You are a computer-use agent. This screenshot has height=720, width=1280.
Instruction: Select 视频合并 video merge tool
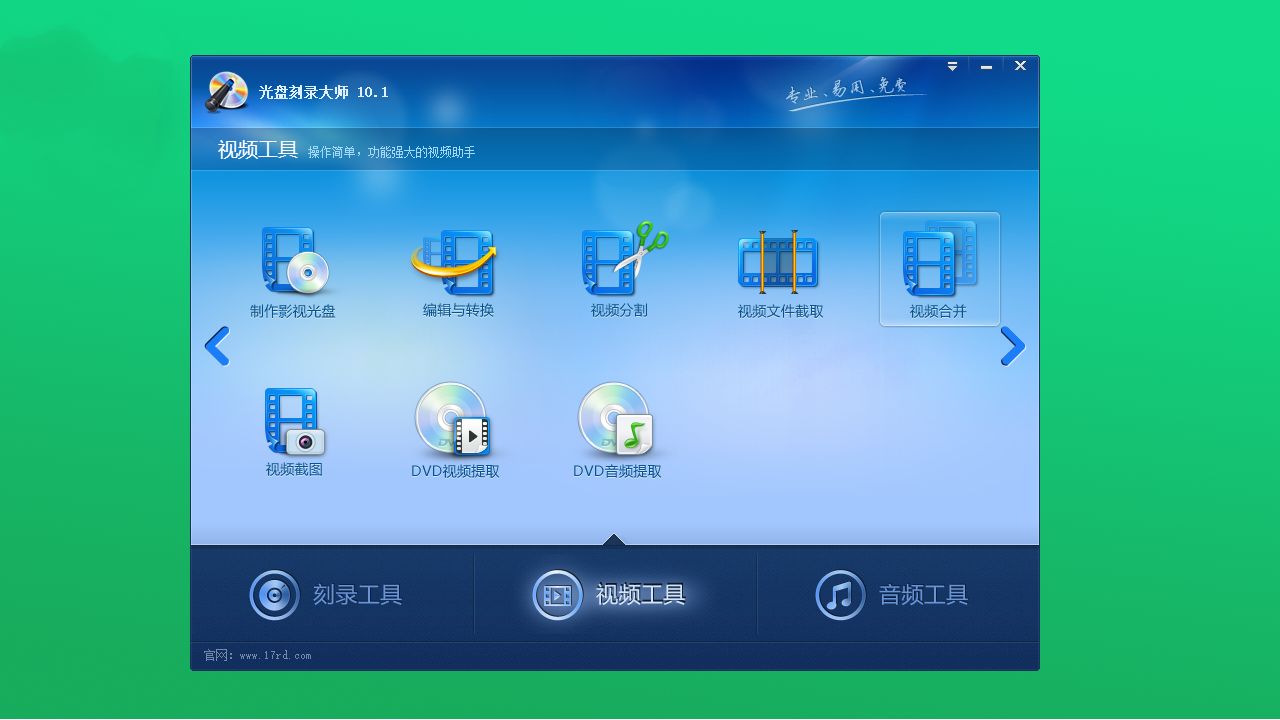(940, 269)
